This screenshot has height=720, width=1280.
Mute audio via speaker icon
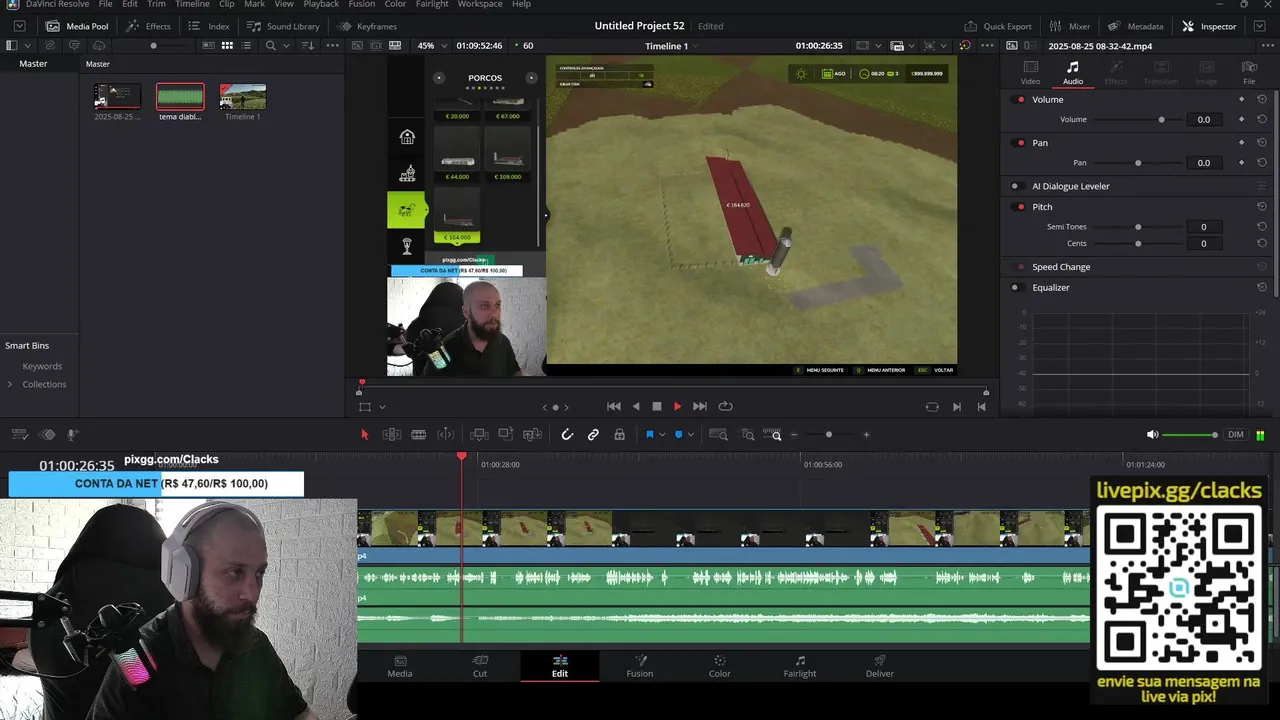coord(1152,435)
